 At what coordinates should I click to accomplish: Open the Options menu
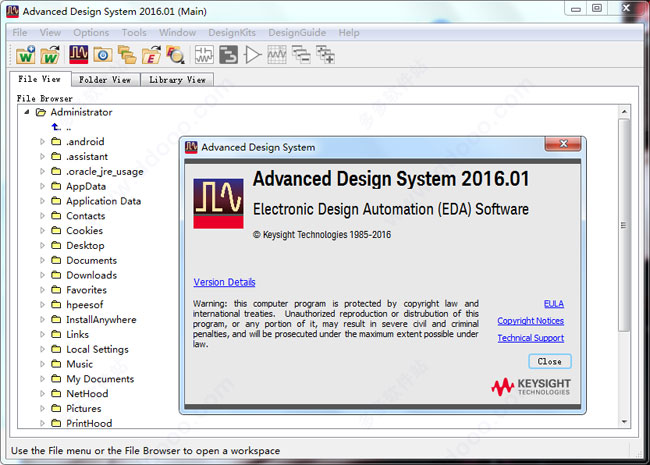91,32
